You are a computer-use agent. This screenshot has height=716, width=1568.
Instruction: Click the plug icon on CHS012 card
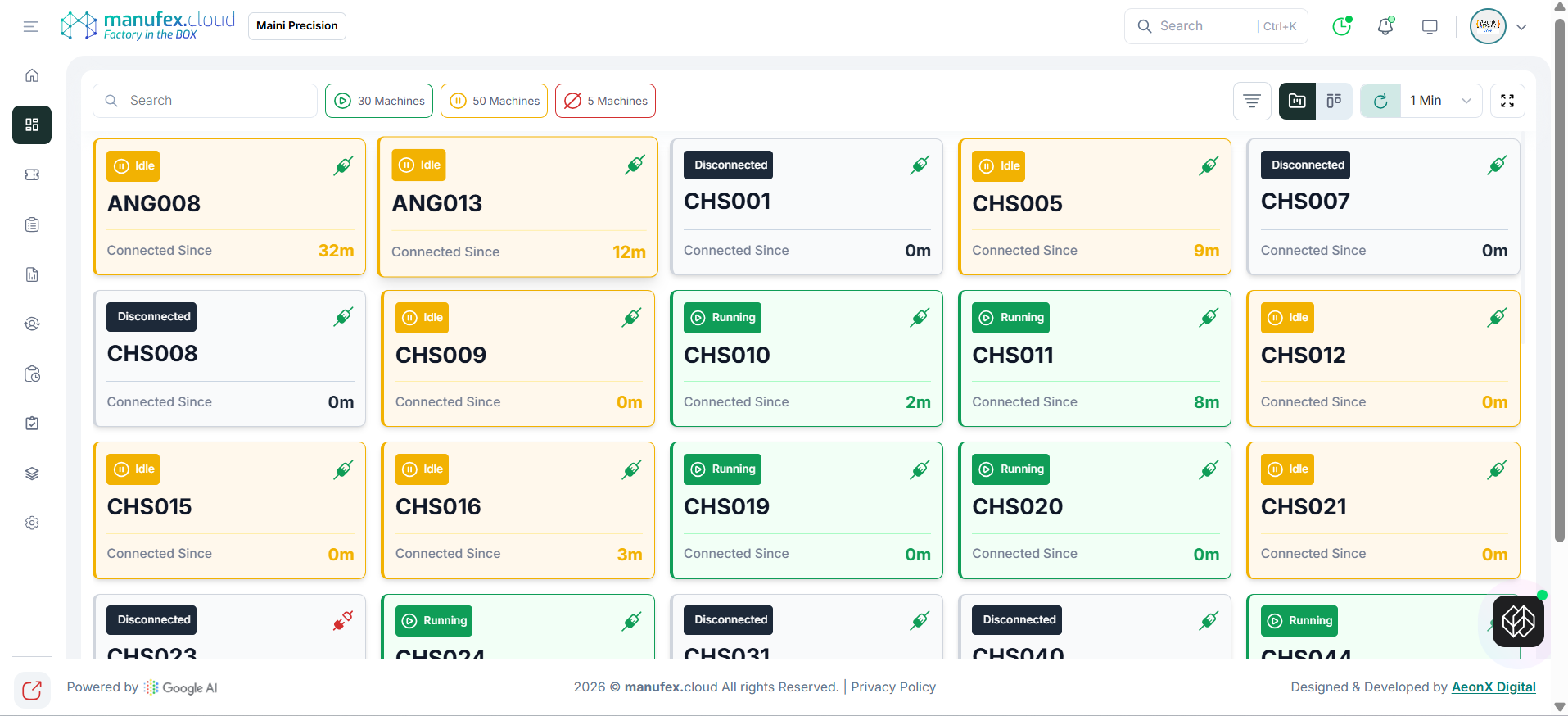(x=1497, y=317)
